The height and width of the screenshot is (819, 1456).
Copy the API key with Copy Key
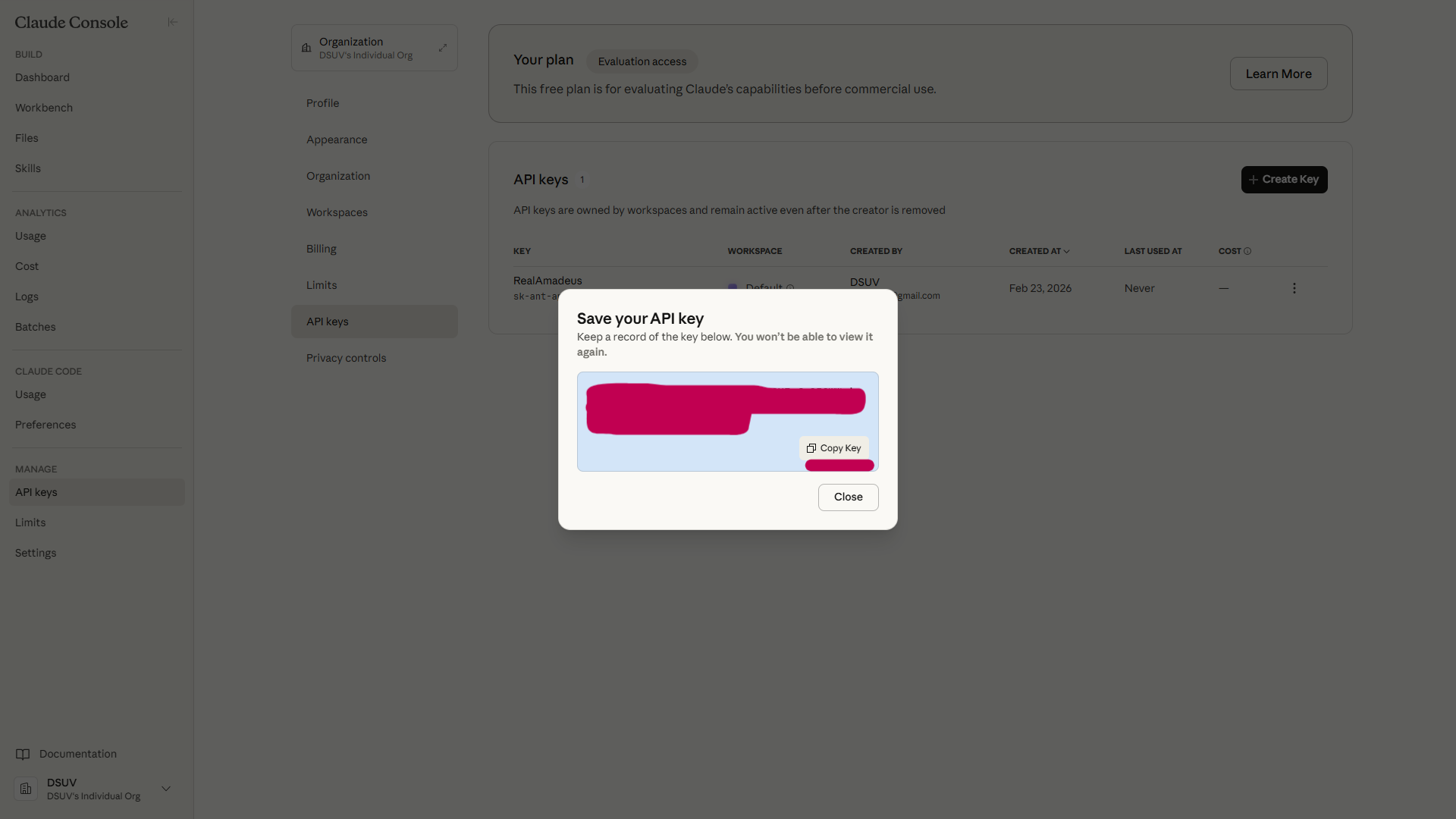[x=833, y=448]
